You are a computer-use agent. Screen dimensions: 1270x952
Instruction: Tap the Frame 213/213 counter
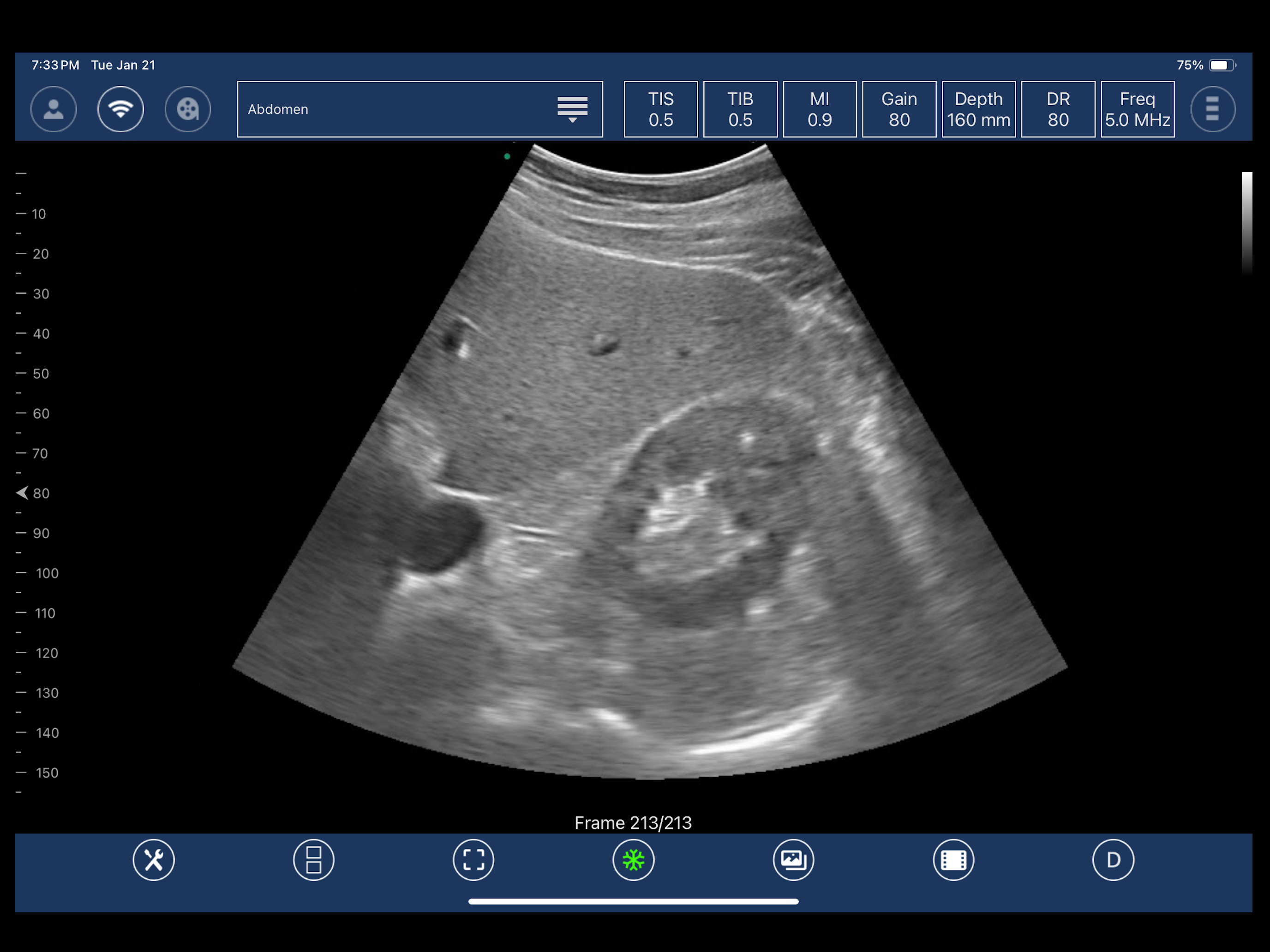pos(633,823)
